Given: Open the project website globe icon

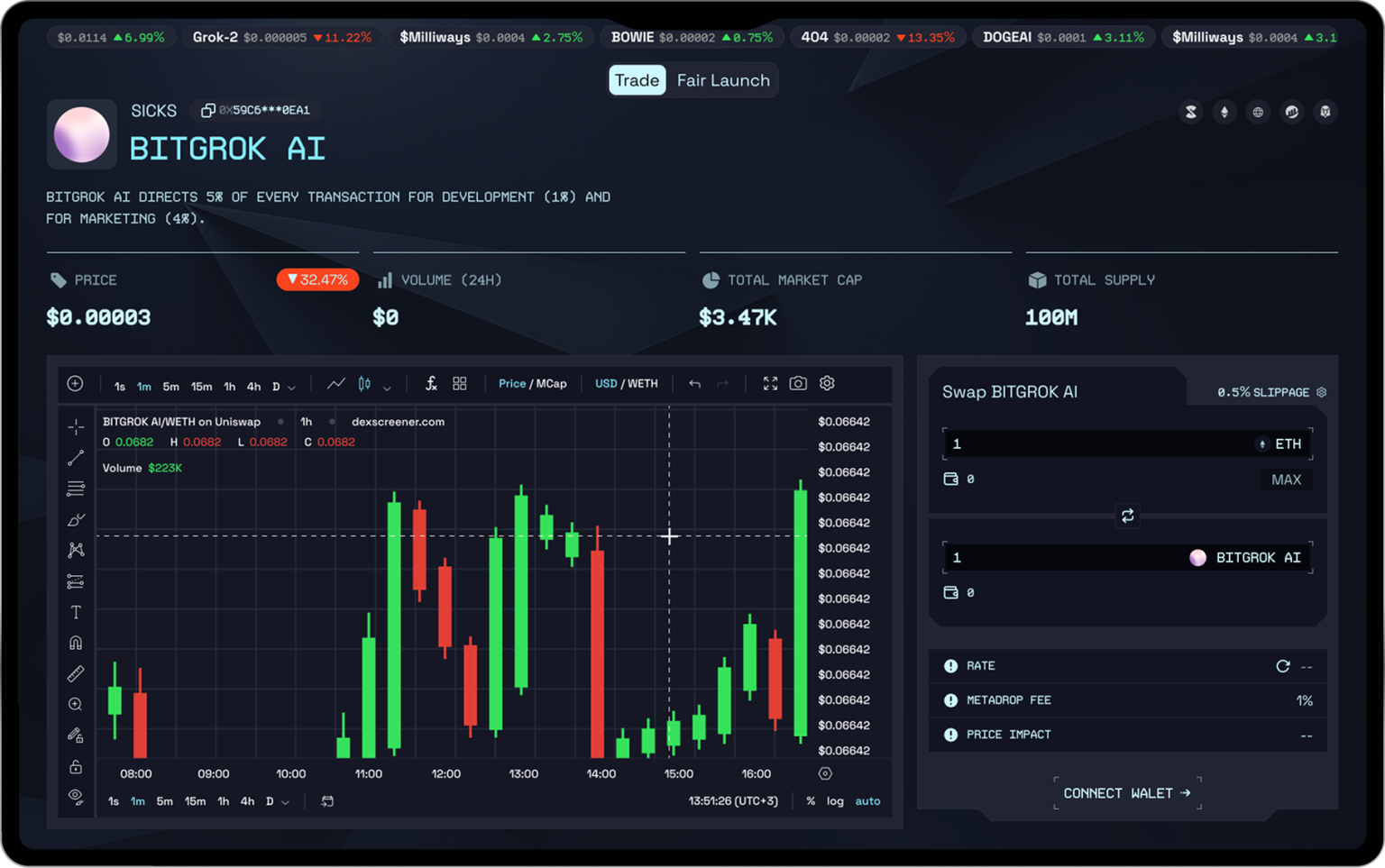Looking at the screenshot, I should [x=1258, y=112].
